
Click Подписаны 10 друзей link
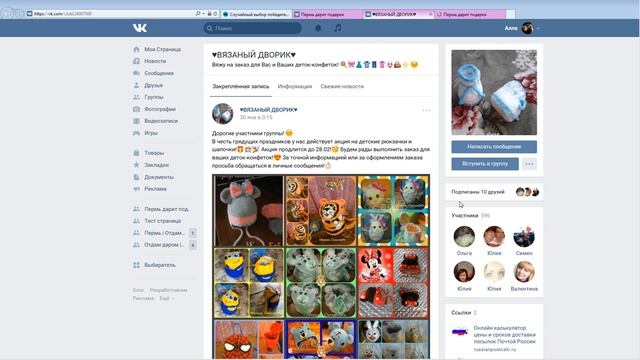click(x=478, y=192)
